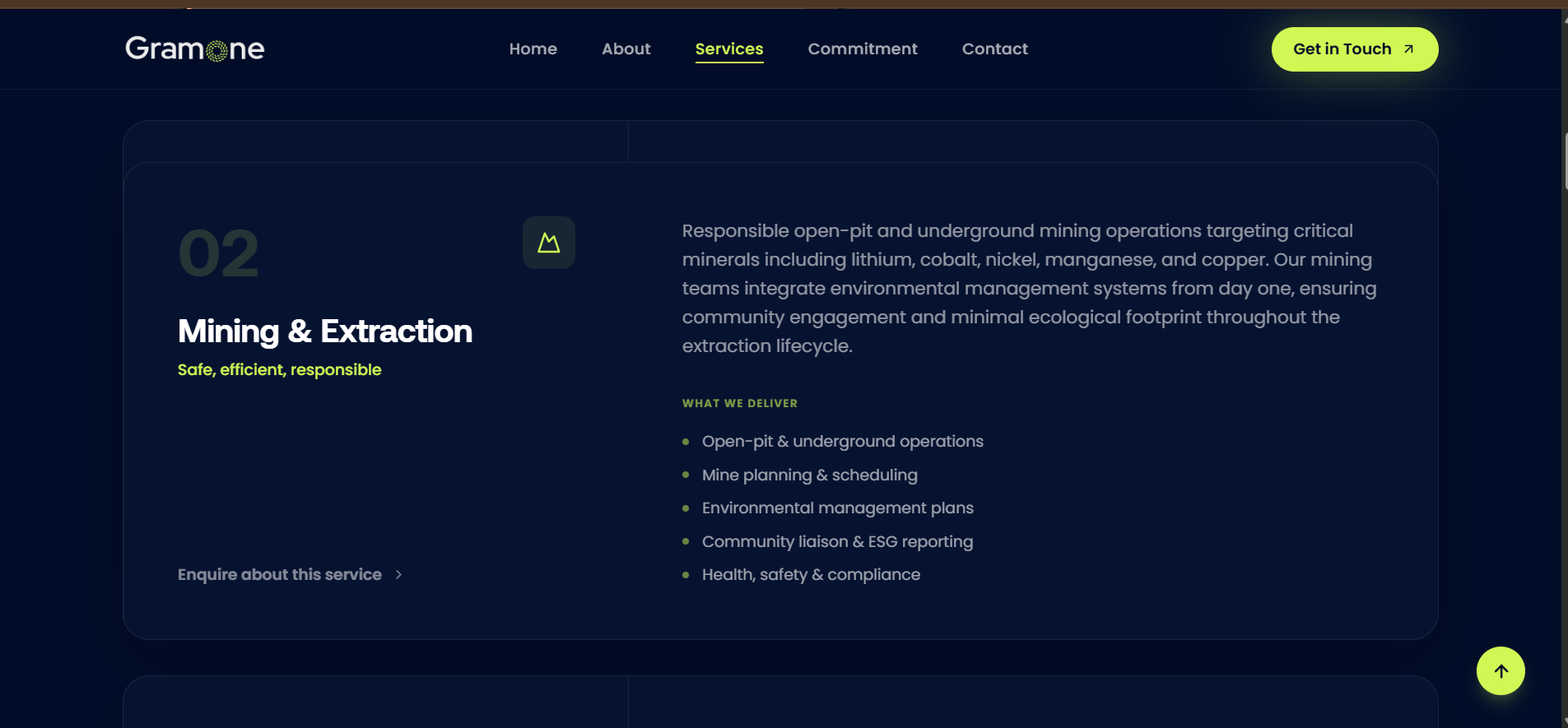
Task: Open the Commitment nav link
Action: click(x=863, y=49)
